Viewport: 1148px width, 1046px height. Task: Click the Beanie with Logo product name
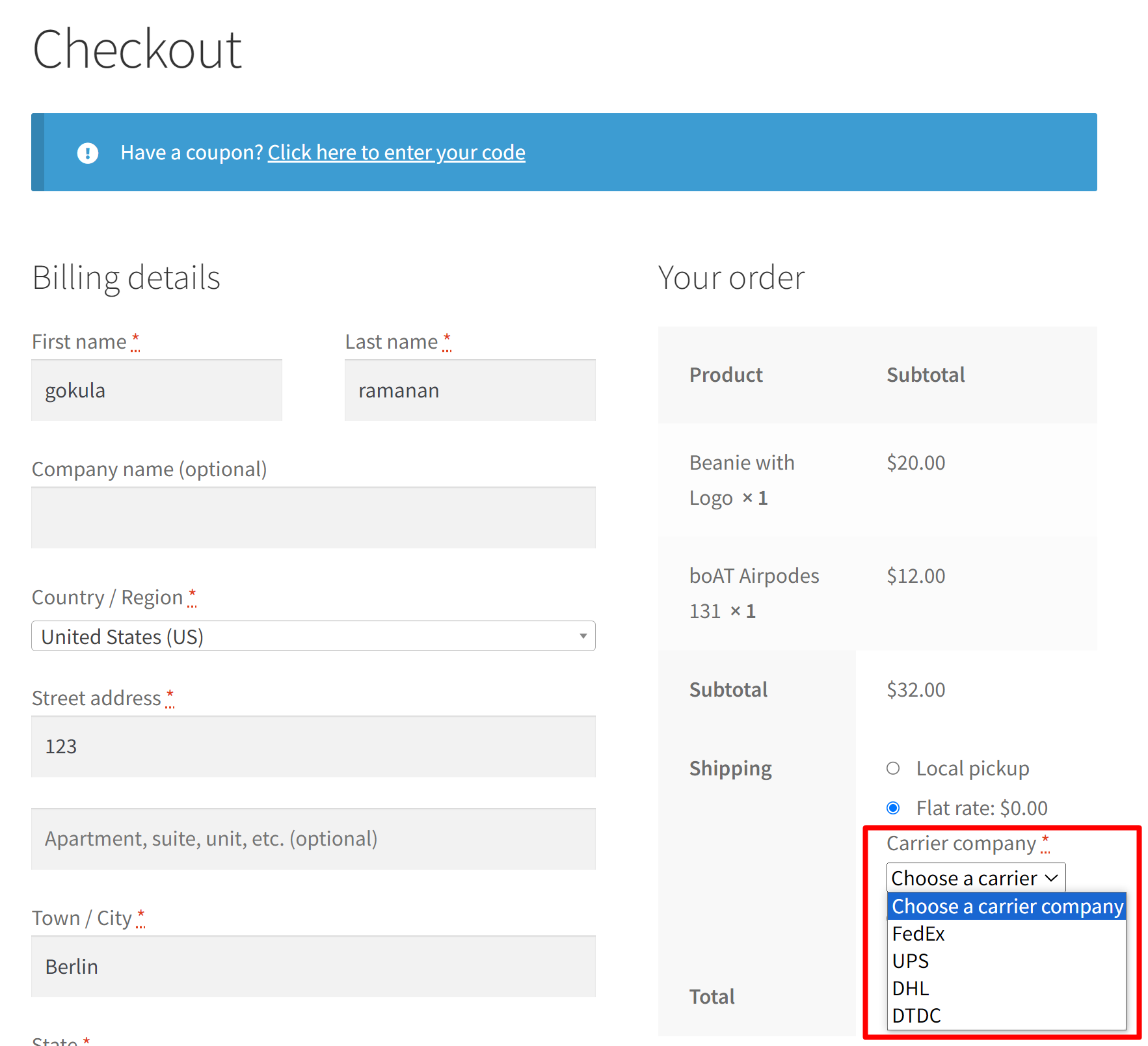click(x=741, y=479)
